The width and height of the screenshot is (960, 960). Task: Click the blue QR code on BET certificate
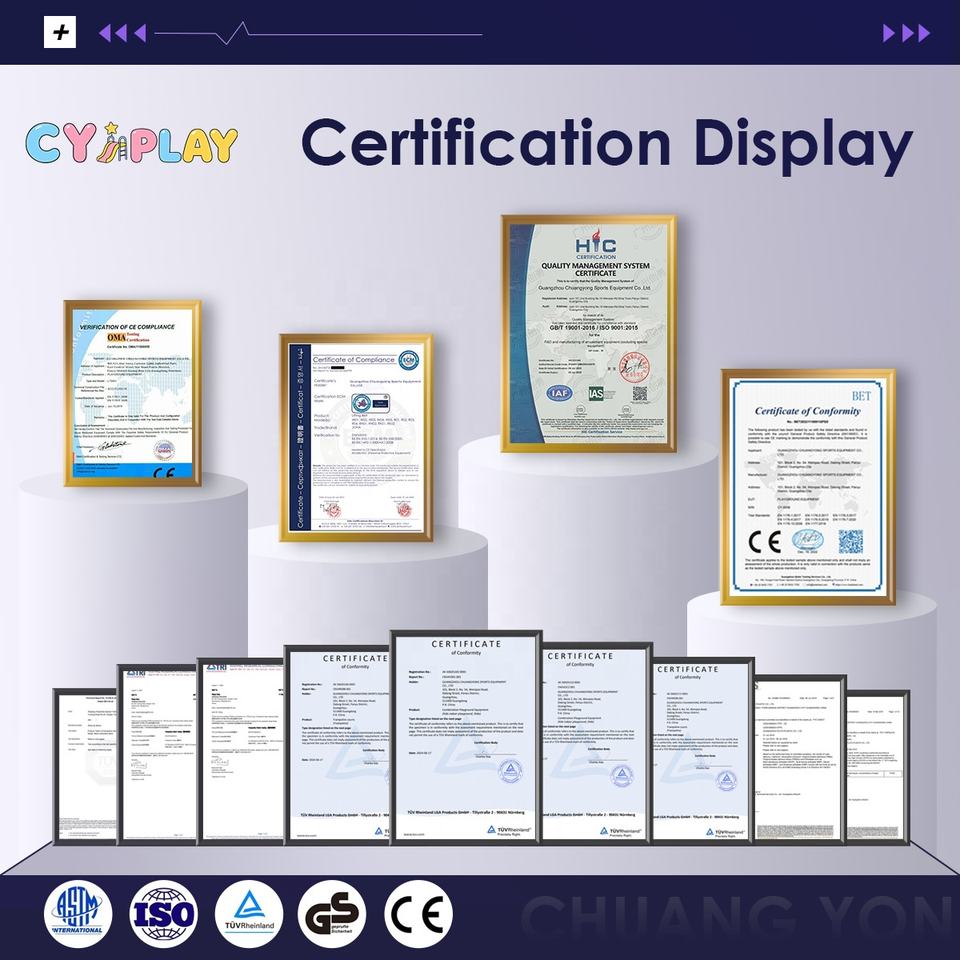(x=850, y=542)
